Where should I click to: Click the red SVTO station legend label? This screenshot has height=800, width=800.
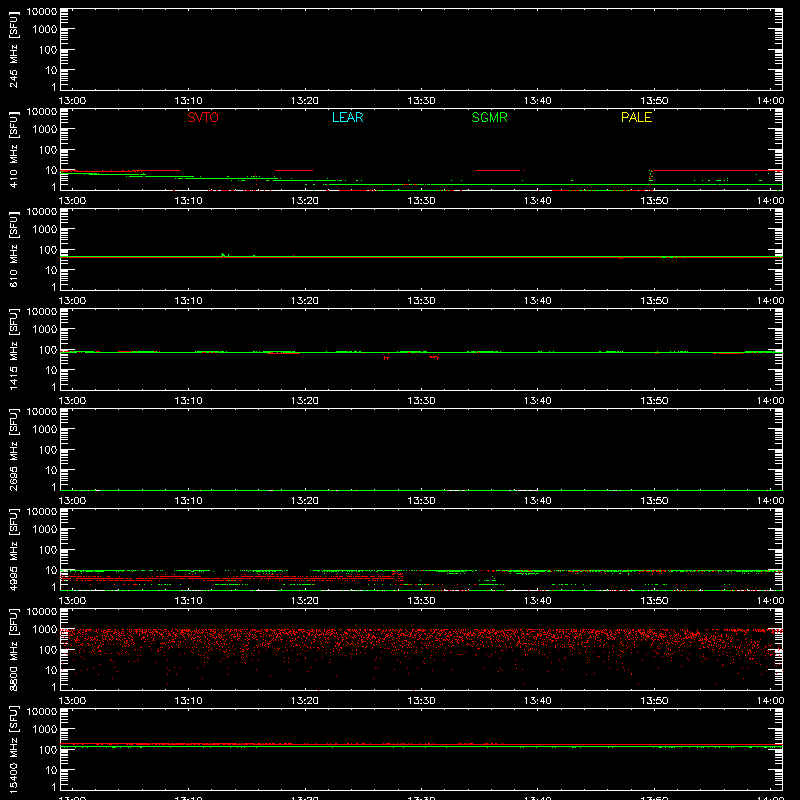(203, 117)
